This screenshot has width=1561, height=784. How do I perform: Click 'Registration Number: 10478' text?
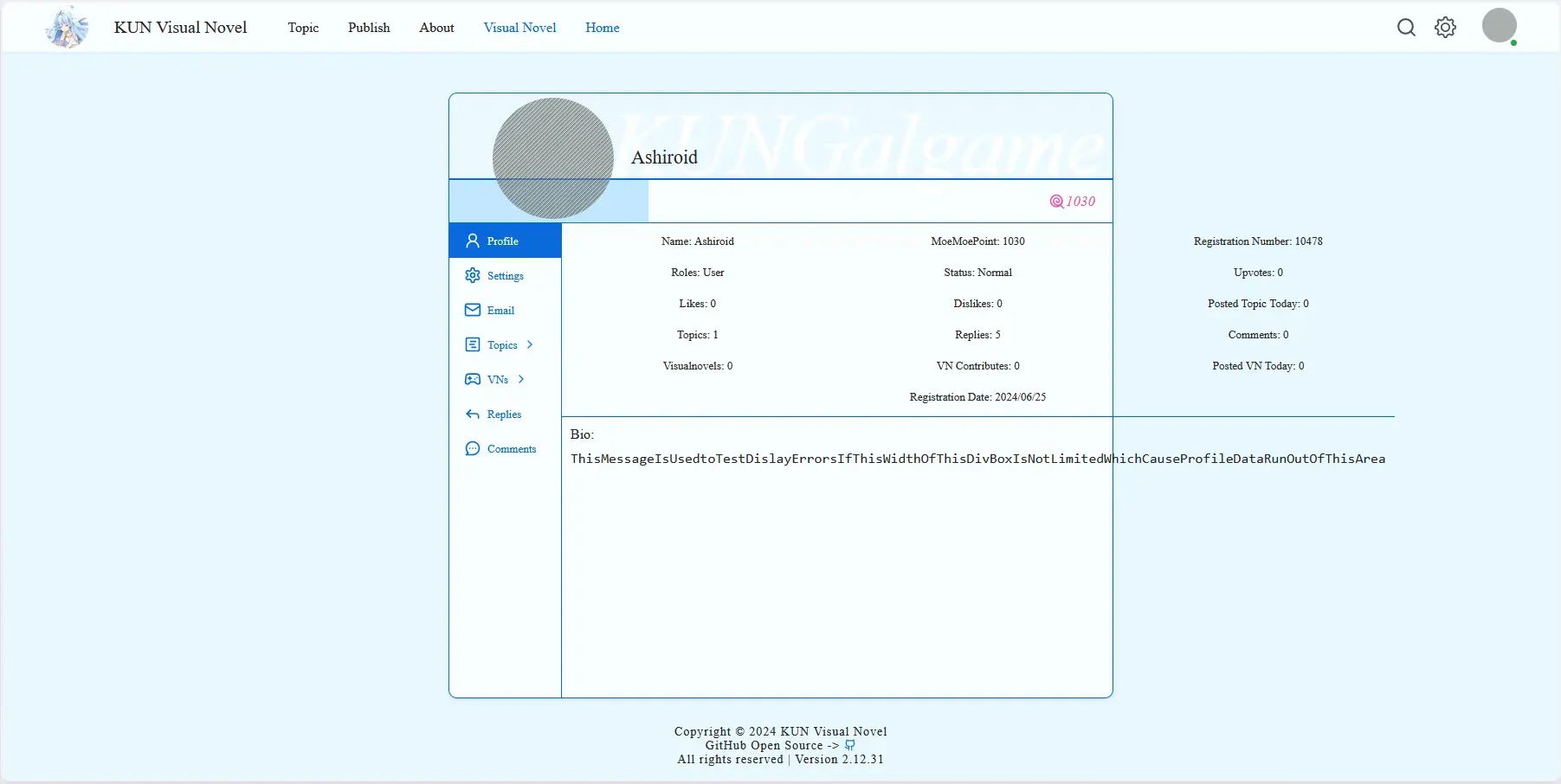point(1258,241)
